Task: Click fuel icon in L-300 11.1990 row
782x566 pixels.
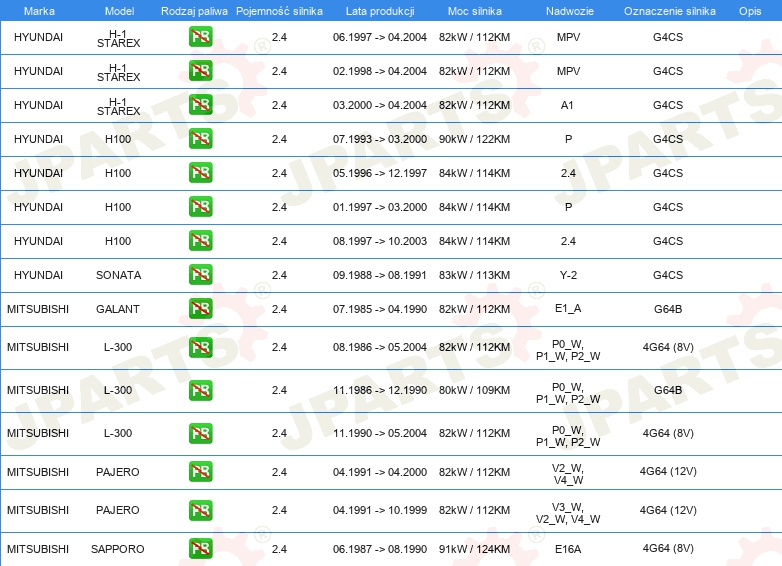Action: click(200, 433)
